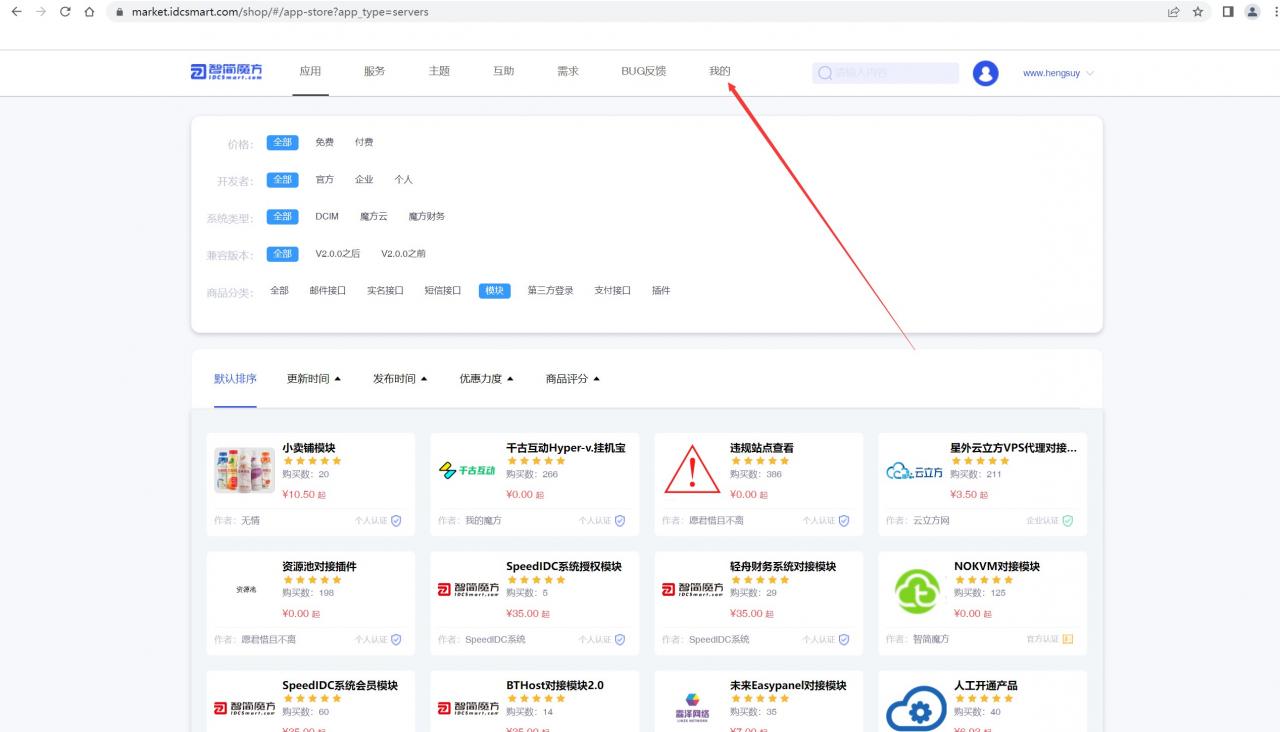Open the blue user avatar icon
1280x732 pixels.
(985, 73)
